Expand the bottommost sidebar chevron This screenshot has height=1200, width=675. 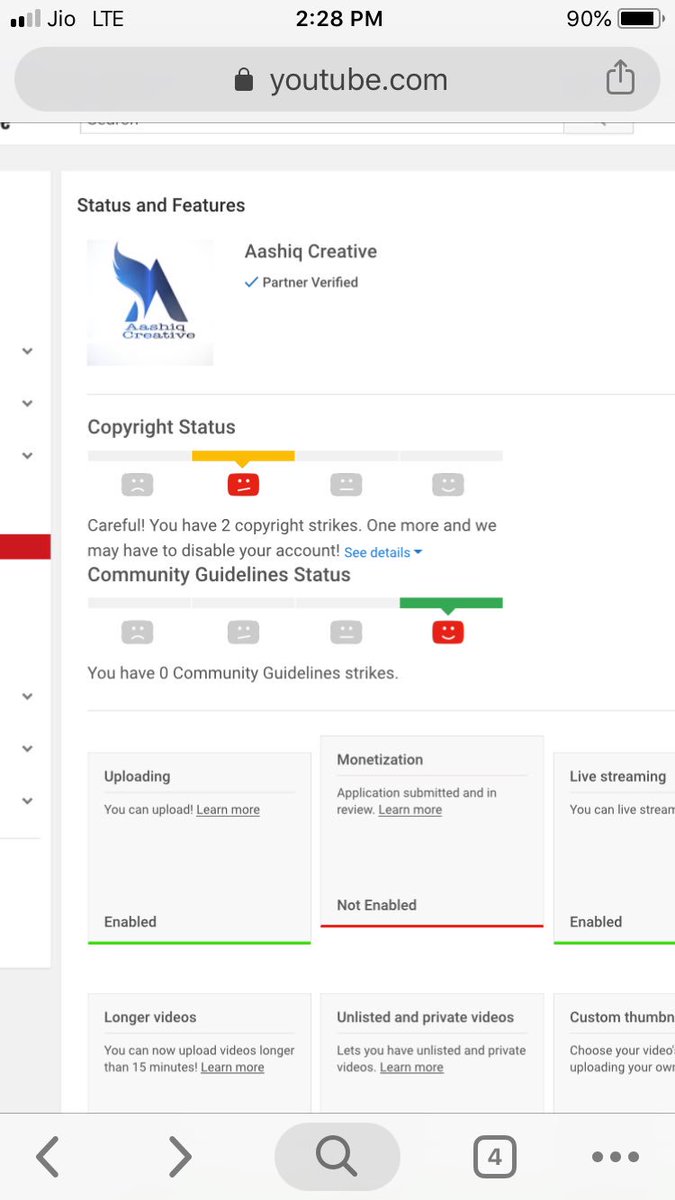pyautogui.click(x=28, y=800)
